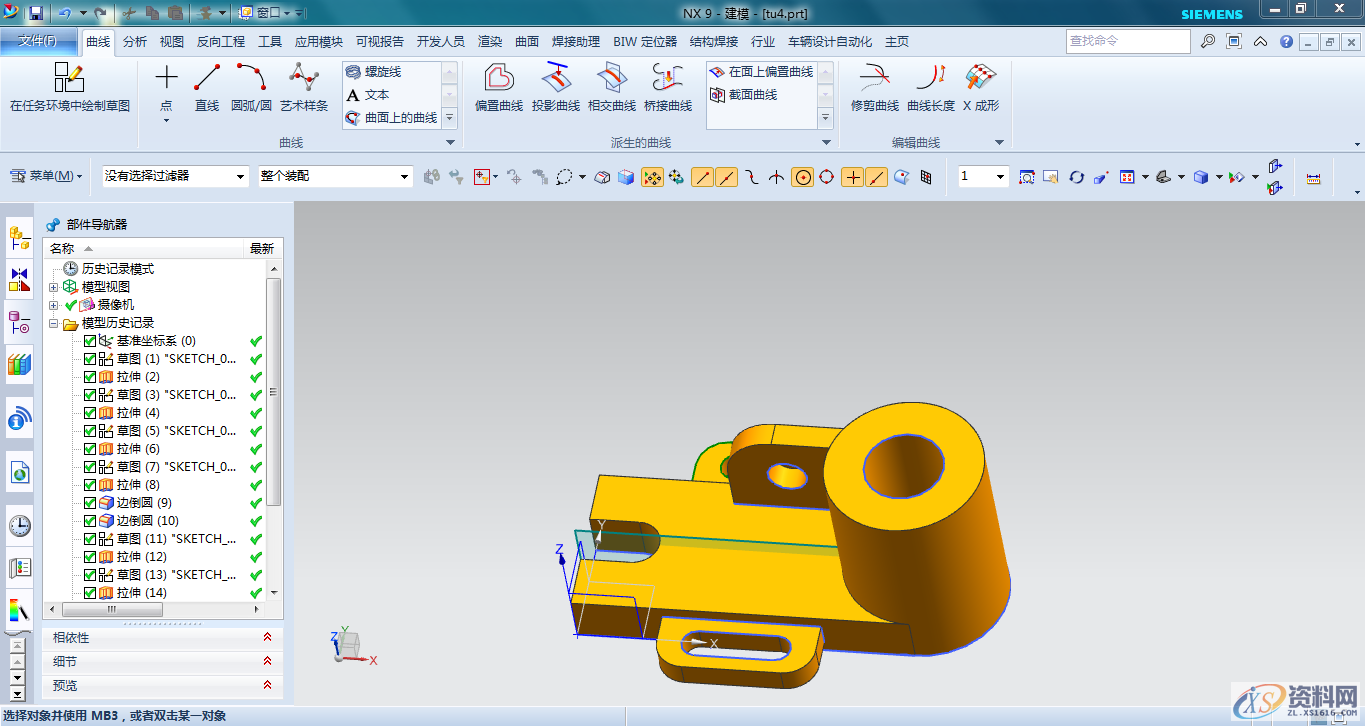
Task: Click the 查找命令 search field
Action: click(1127, 41)
